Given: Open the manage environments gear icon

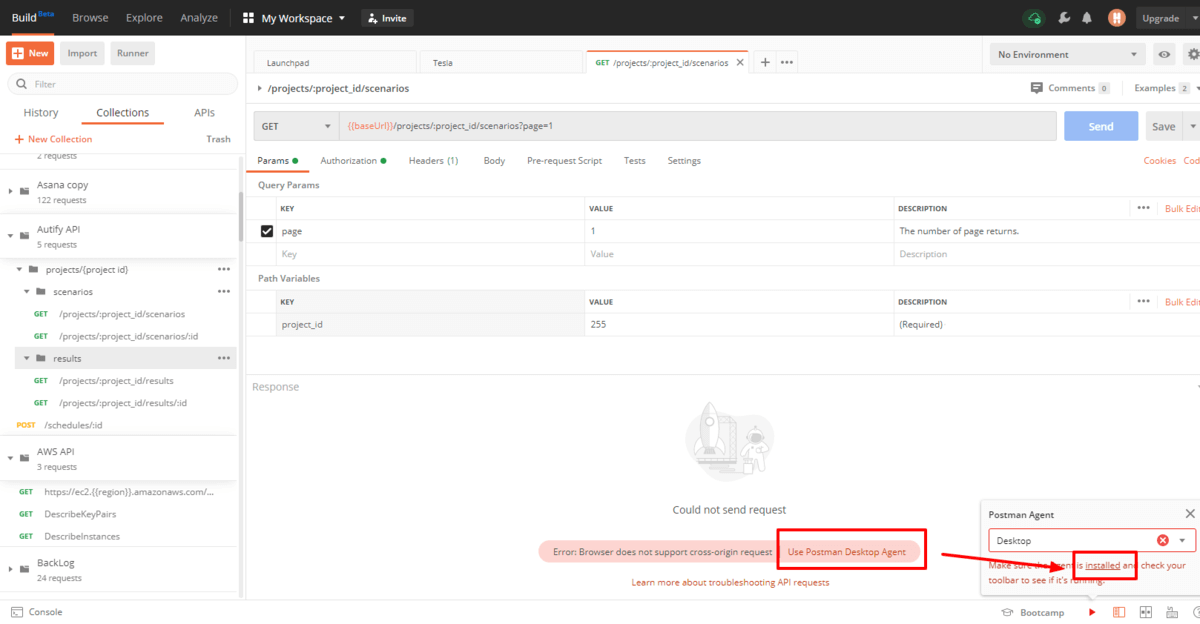Looking at the screenshot, I should tap(1191, 54).
